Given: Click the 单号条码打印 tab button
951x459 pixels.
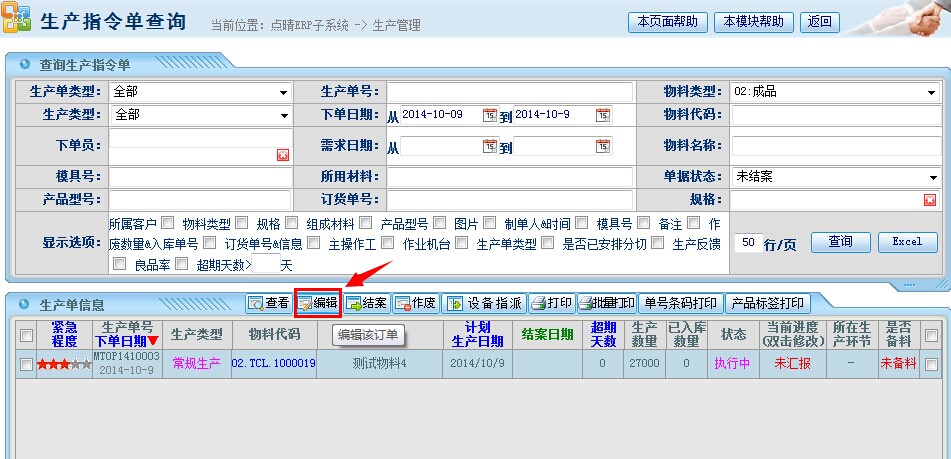Looking at the screenshot, I should [681, 303].
